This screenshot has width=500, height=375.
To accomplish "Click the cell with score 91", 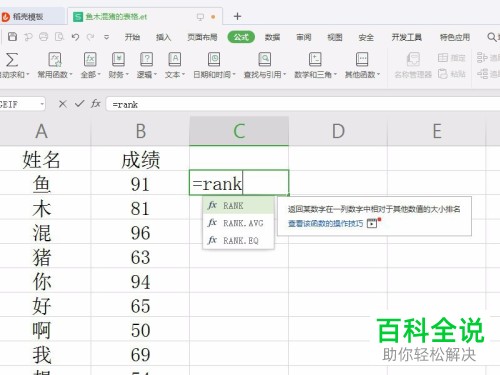I will point(140,184).
